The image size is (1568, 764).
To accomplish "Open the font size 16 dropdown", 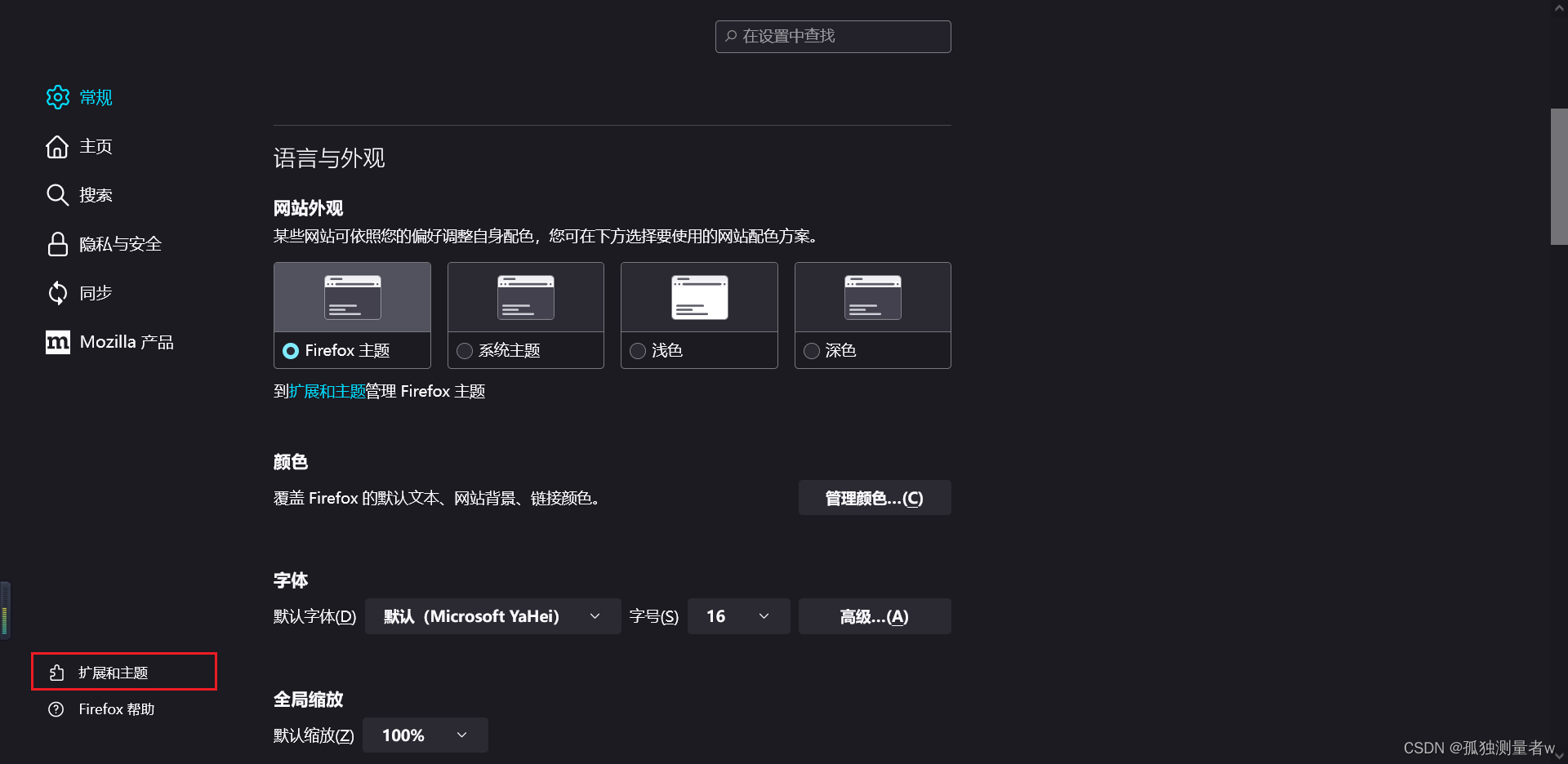I will point(738,616).
